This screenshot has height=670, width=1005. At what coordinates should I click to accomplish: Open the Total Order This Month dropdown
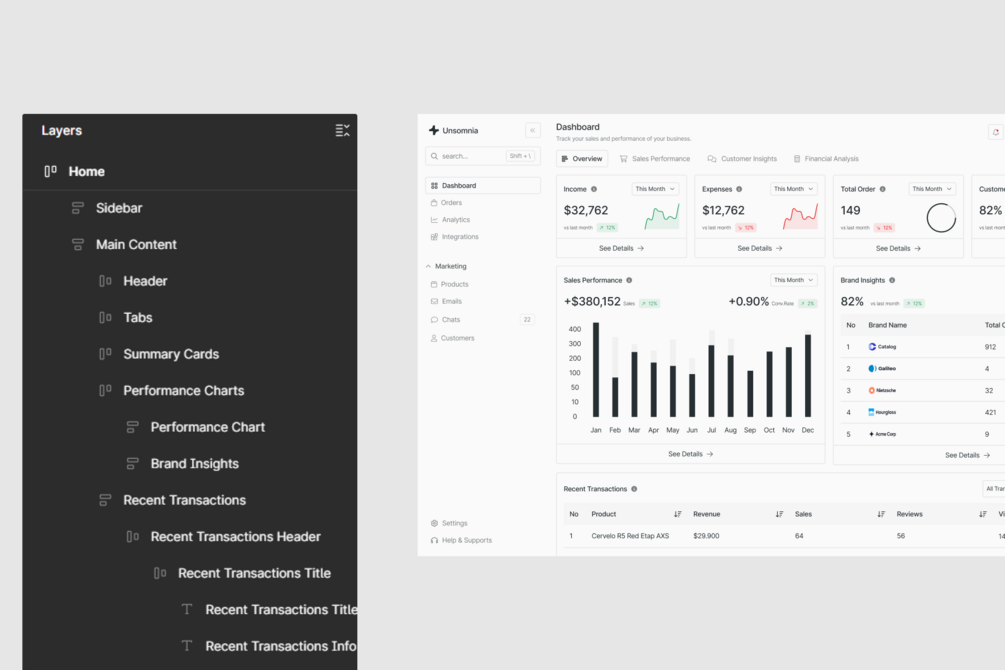pos(932,189)
